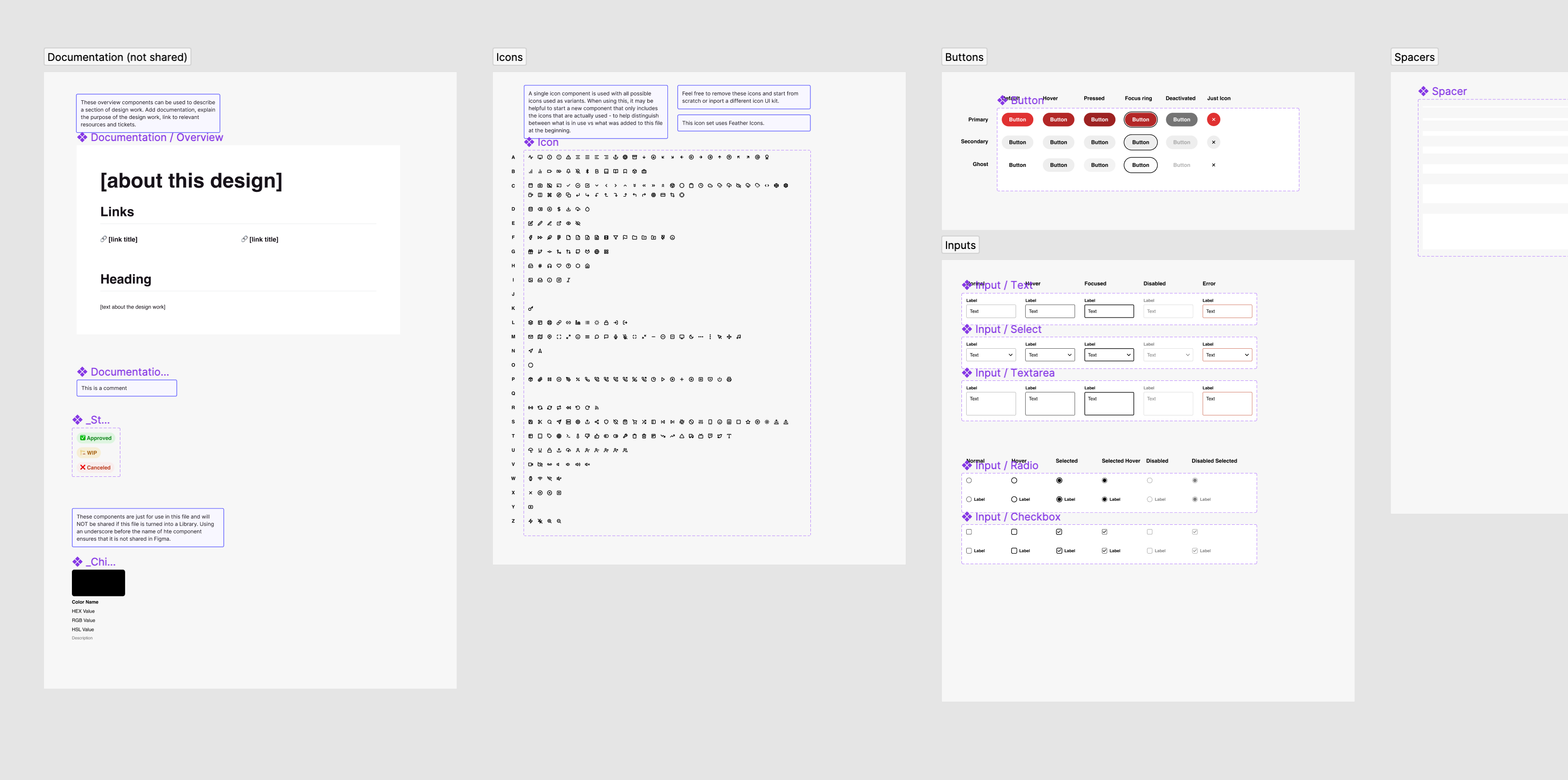Image resolution: width=1568 pixels, height=780 pixels.
Task: Check the labeled Hover-state checkbox
Action: (1020, 551)
